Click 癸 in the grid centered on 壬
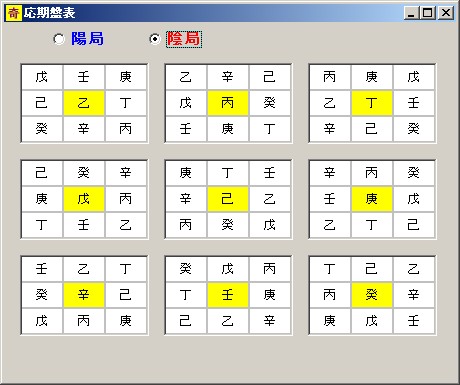The image size is (460, 385). (186, 269)
